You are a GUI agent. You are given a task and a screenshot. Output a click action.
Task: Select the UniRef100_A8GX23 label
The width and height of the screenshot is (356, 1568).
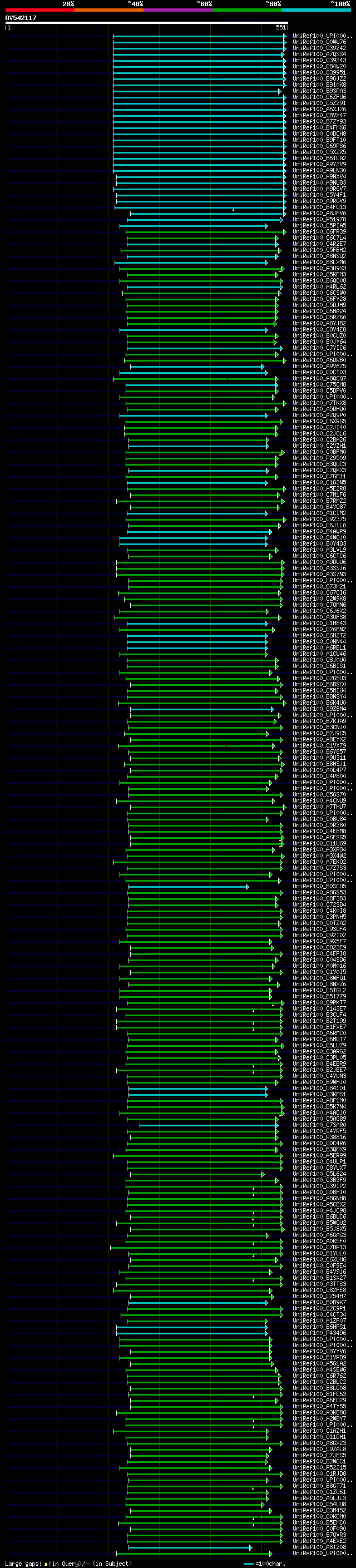click(x=319, y=1443)
